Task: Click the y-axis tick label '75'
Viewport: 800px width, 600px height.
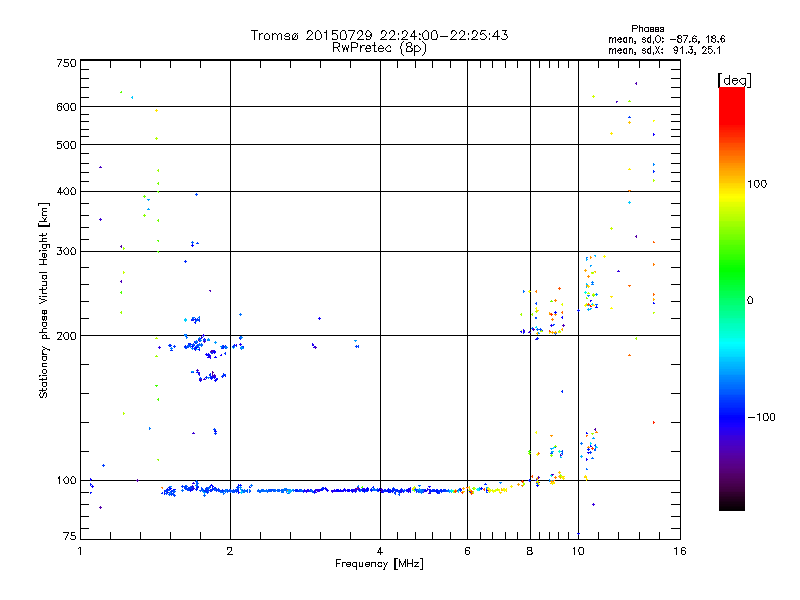Action: coord(70,536)
